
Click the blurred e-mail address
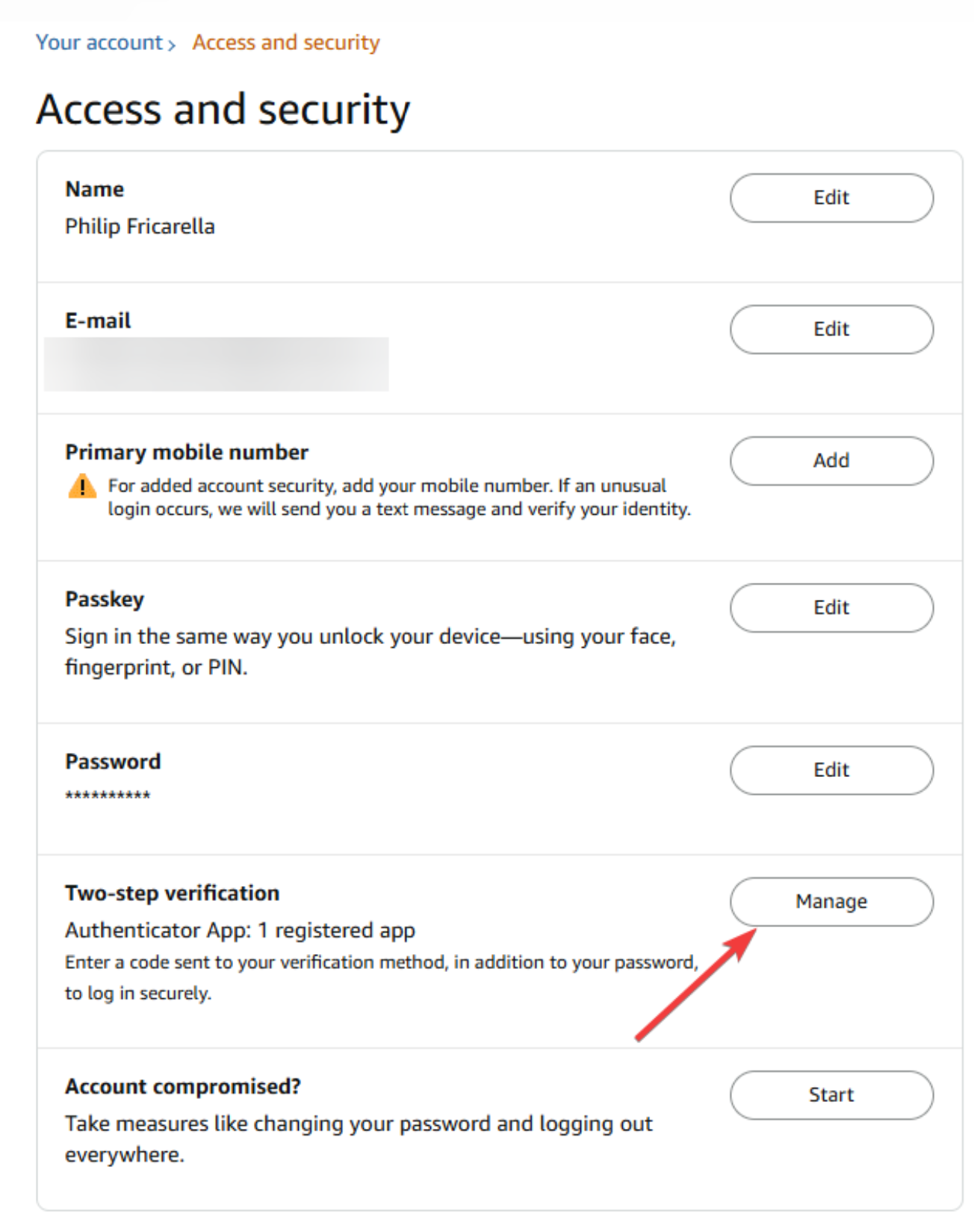point(216,364)
